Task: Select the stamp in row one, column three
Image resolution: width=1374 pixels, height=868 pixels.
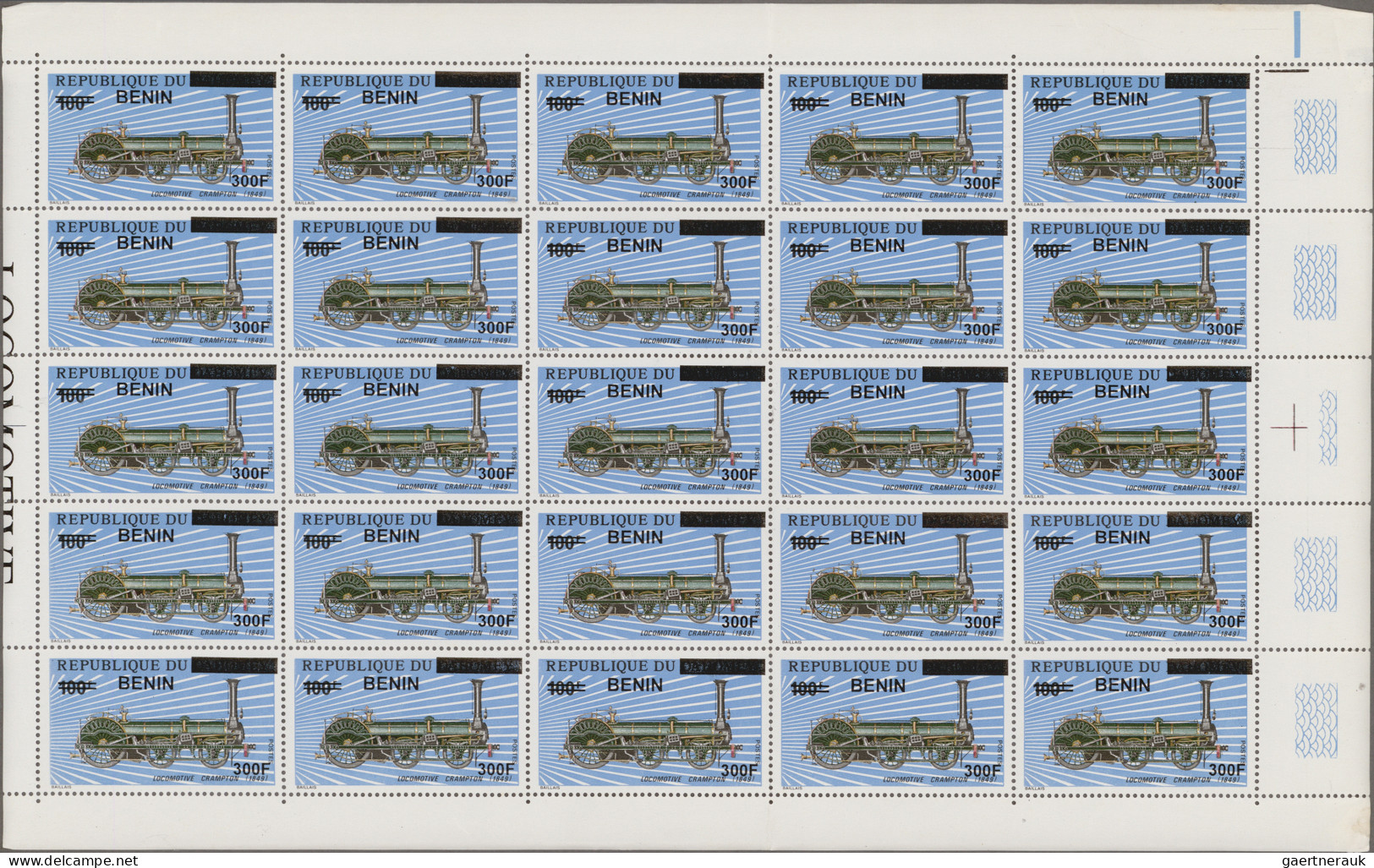Action: (x=650, y=137)
